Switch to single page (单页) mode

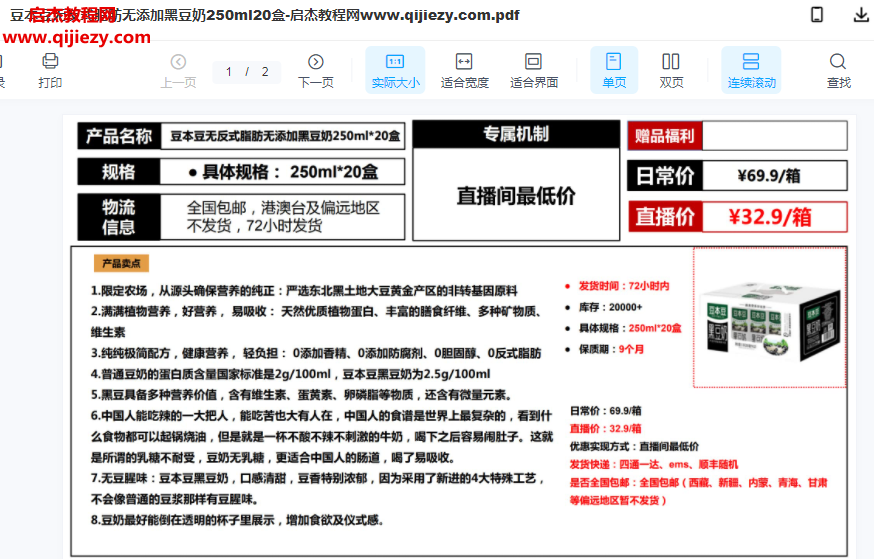click(614, 70)
